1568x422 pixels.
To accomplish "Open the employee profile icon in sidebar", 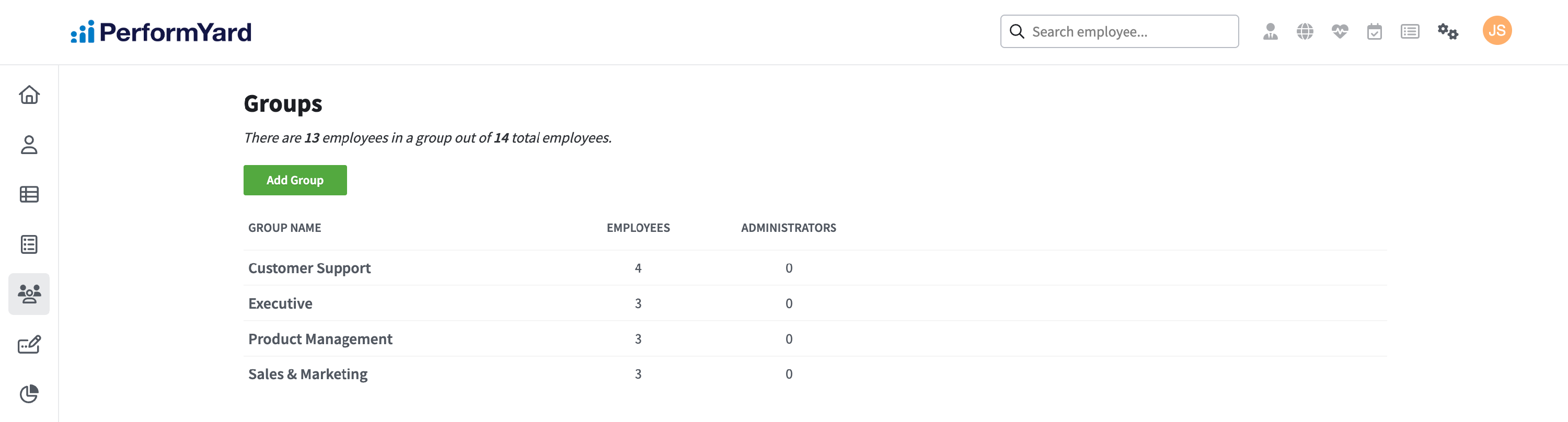I will 29,145.
